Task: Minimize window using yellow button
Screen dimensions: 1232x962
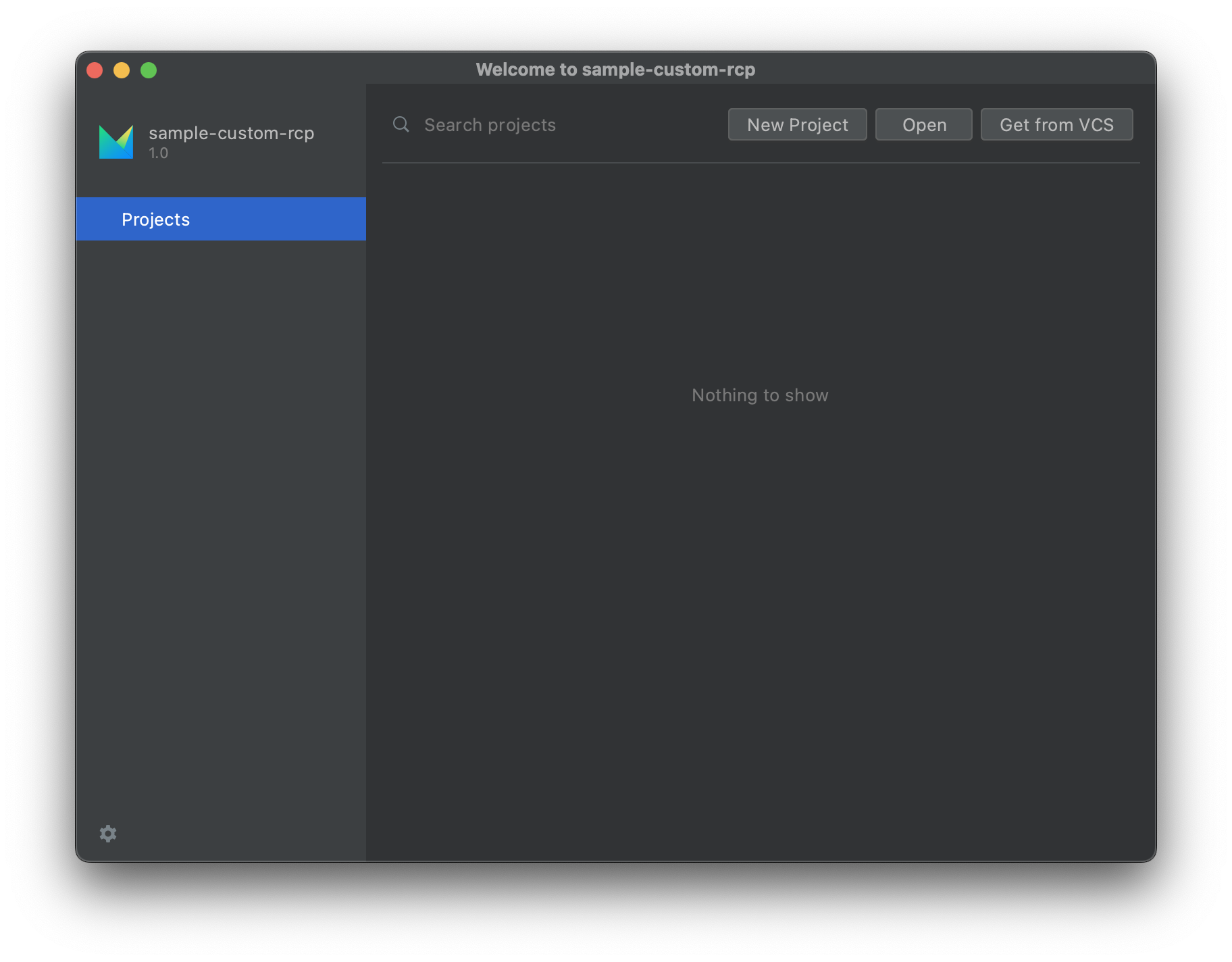Action: (122, 70)
